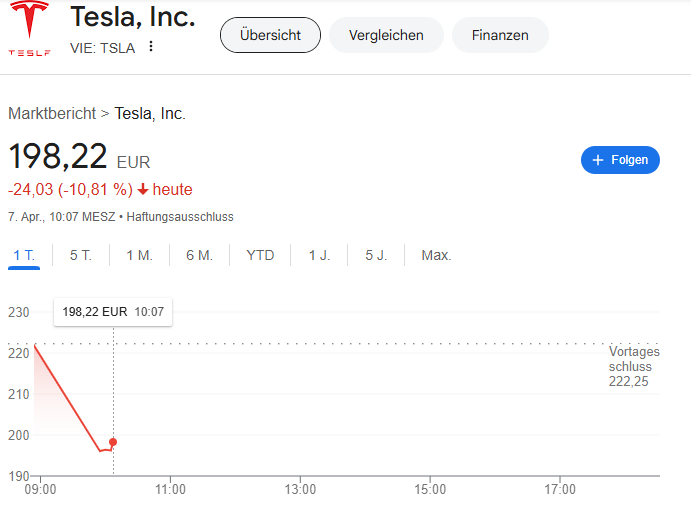The height and width of the screenshot is (507, 691).
Task: Open the Finanzen tab
Action: point(500,35)
